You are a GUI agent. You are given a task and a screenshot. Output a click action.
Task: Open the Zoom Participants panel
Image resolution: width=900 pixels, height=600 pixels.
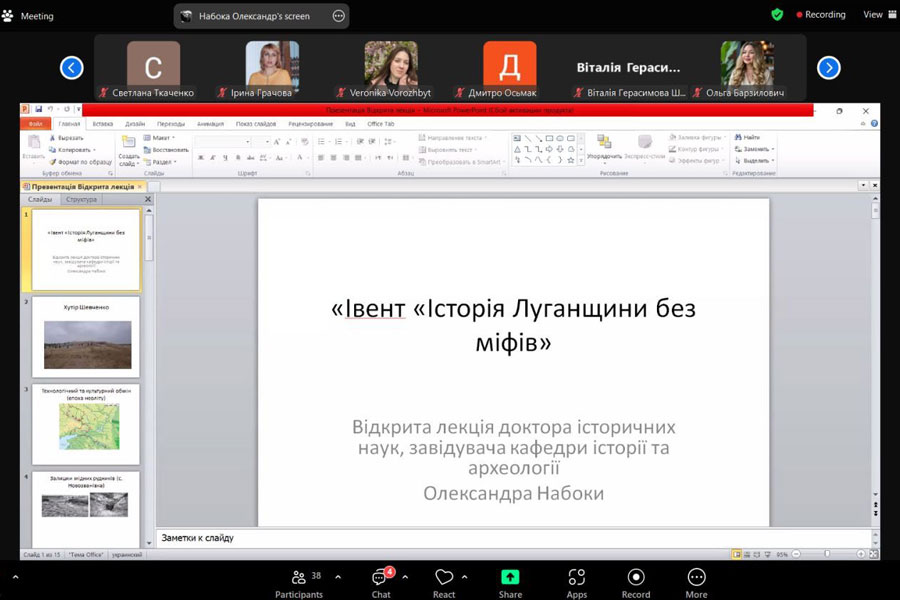299,580
